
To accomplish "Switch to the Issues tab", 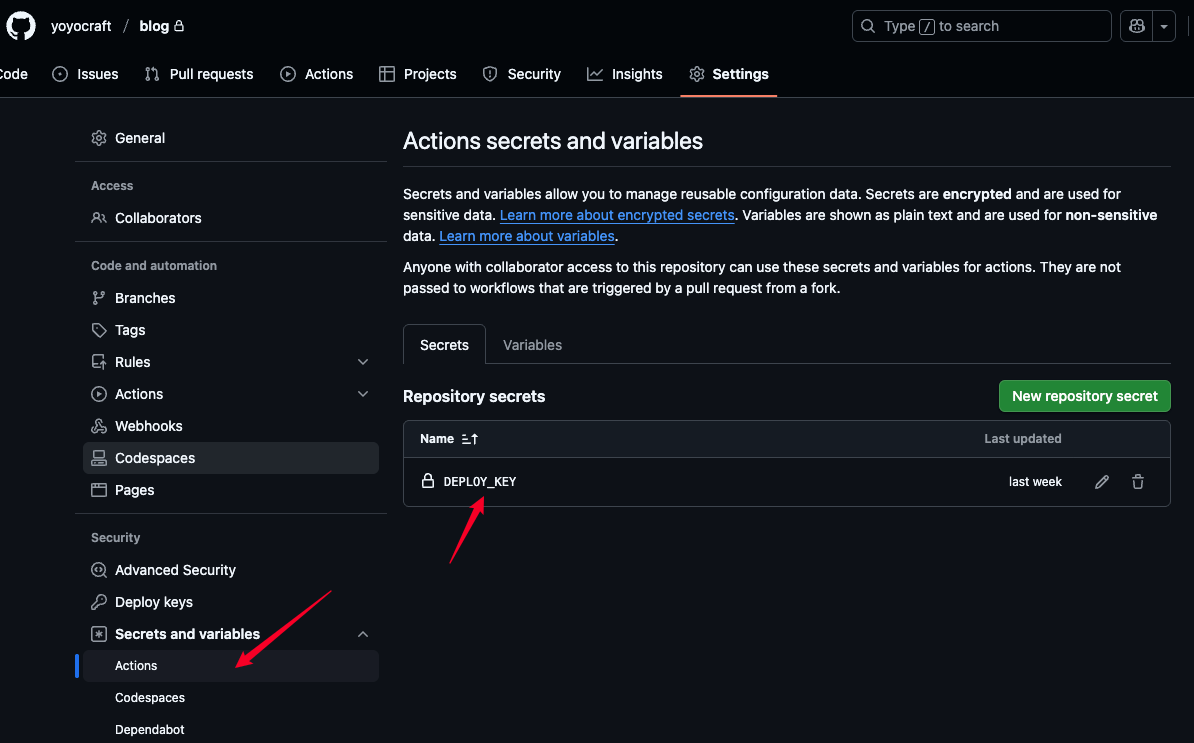I will pyautogui.click(x=85, y=74).
